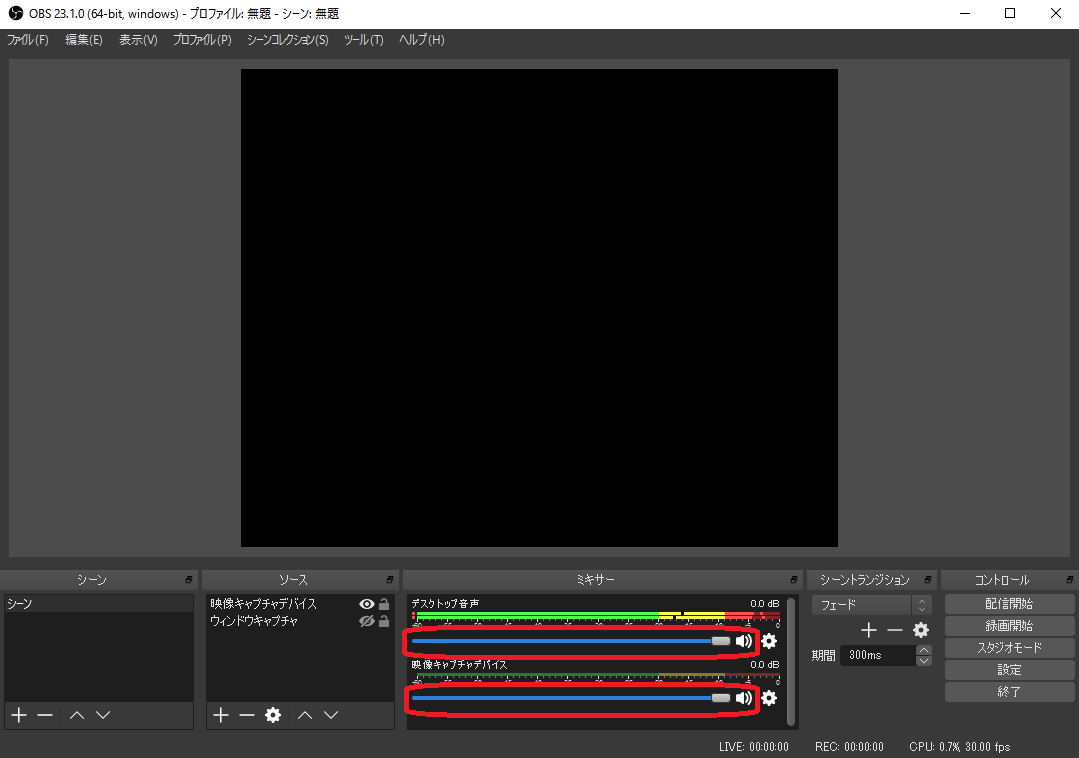
Task: Open the フェード transition dropdown
Action: (x=872, y=605)
